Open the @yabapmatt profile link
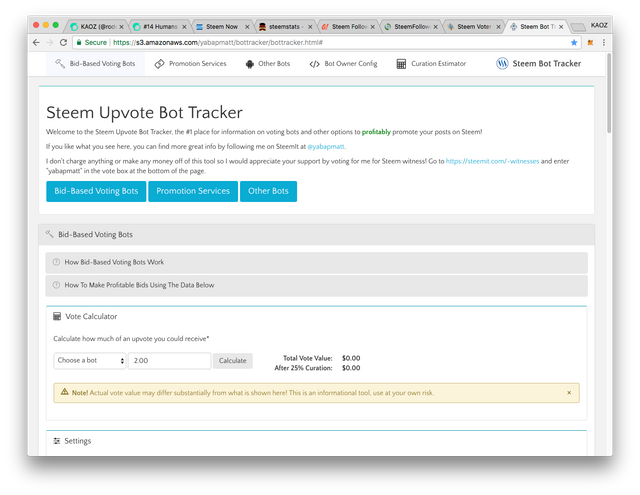Viewport: 640px width, 495px height. 326,147
